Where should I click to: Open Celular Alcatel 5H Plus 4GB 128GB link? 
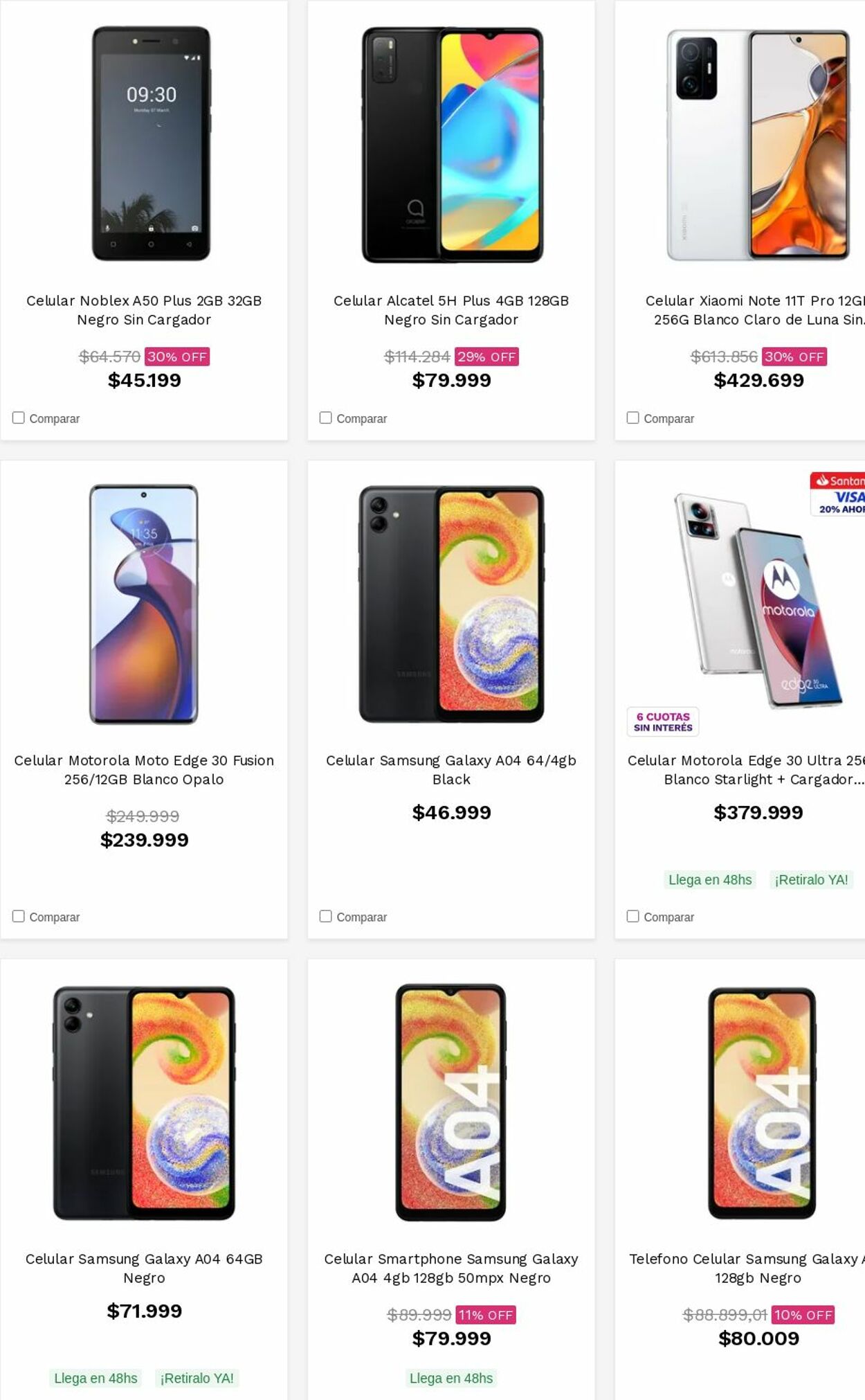451,309
